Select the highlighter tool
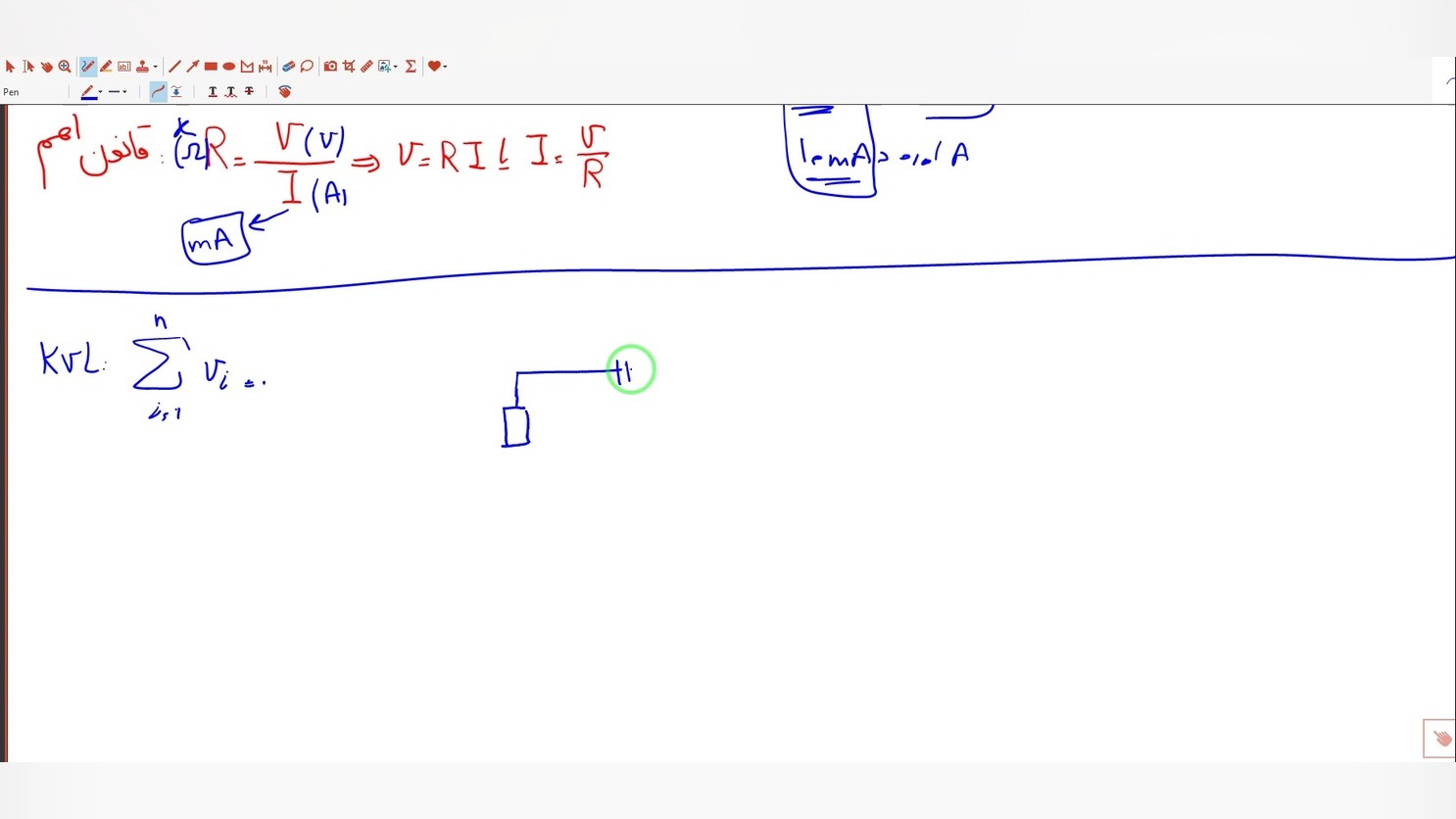Viewport: 1456px width, 819px height. 106,67
